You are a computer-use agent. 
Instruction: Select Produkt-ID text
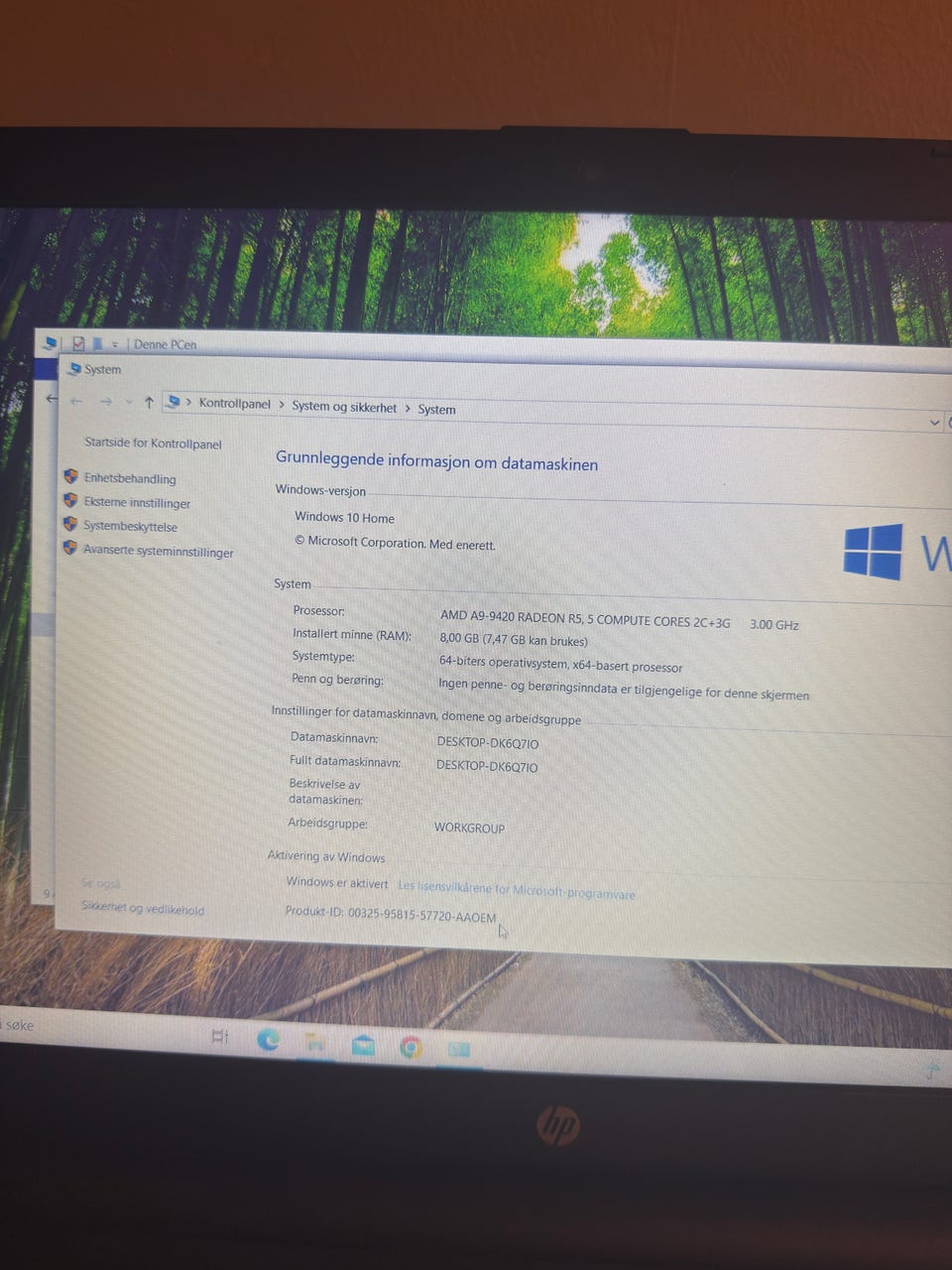[391, 915]
